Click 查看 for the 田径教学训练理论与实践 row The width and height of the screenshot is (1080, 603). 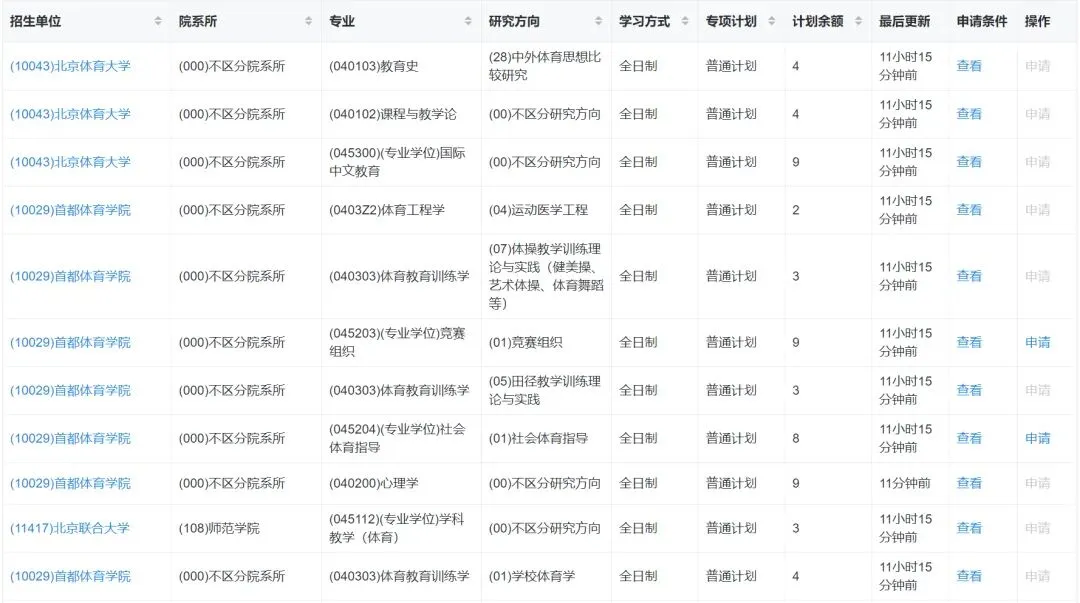969,390
